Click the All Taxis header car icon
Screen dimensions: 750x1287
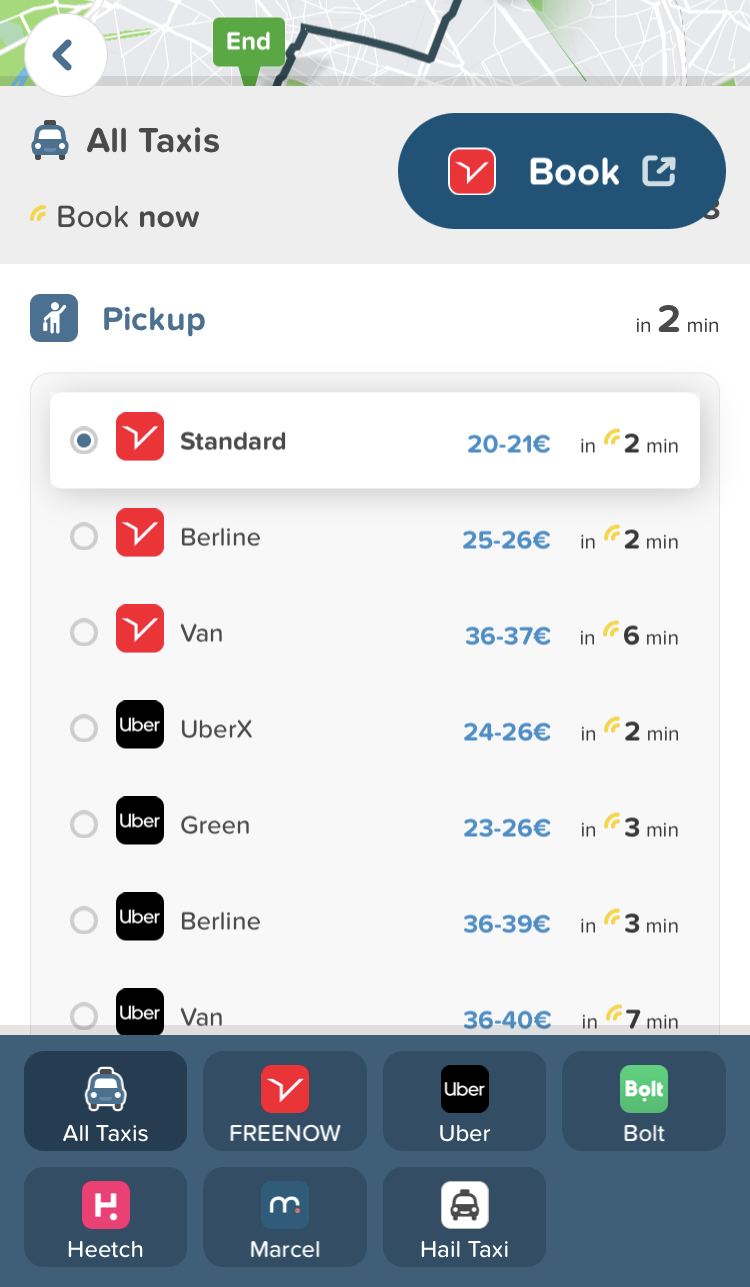click(x=50, y=141)
